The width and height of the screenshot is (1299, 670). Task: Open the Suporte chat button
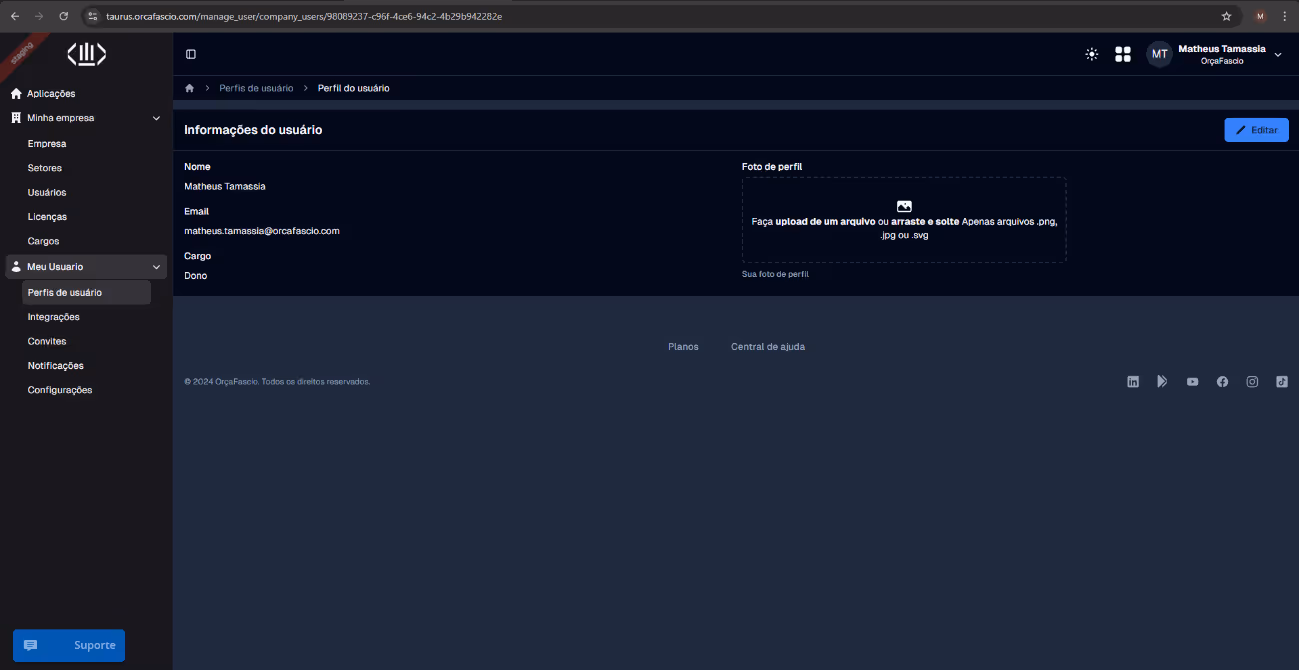click(69, 645)
